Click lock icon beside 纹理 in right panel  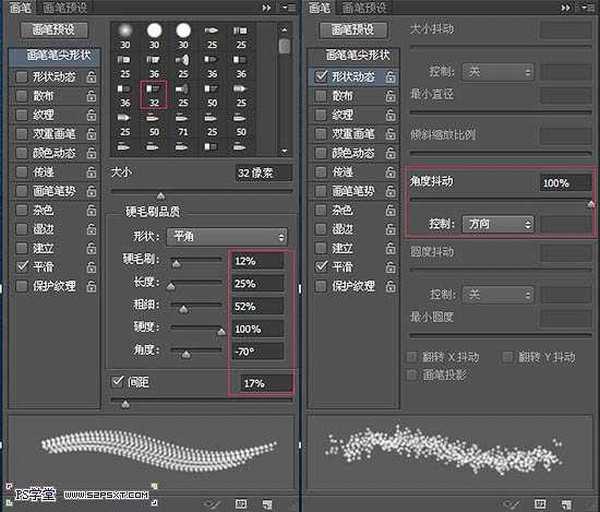390,115
